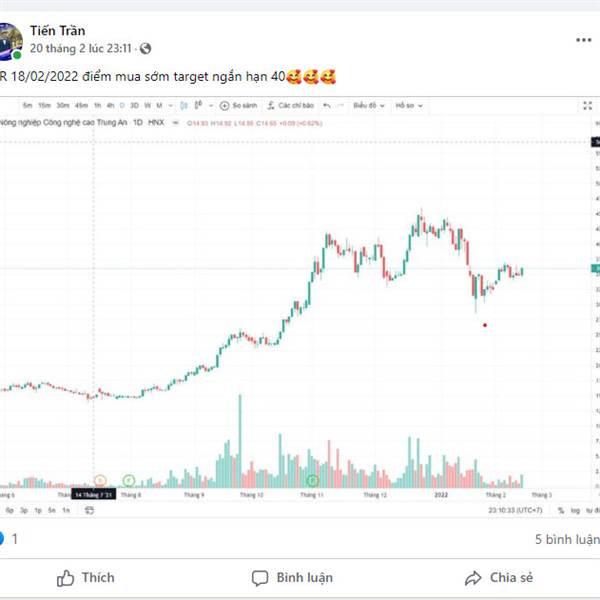Click the Thích like thumbs-up icon

[66, 578]
